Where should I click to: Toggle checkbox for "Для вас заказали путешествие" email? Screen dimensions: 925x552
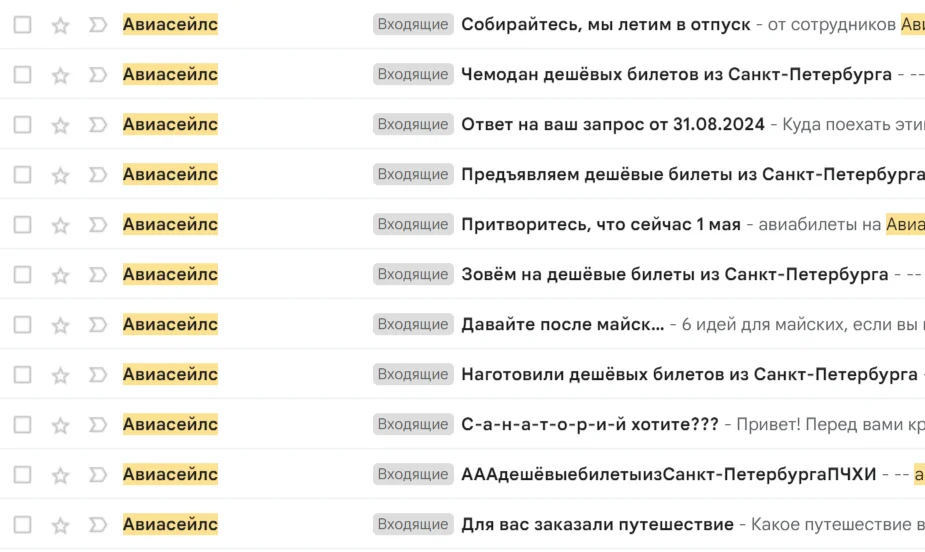click(x=22, y=525)
